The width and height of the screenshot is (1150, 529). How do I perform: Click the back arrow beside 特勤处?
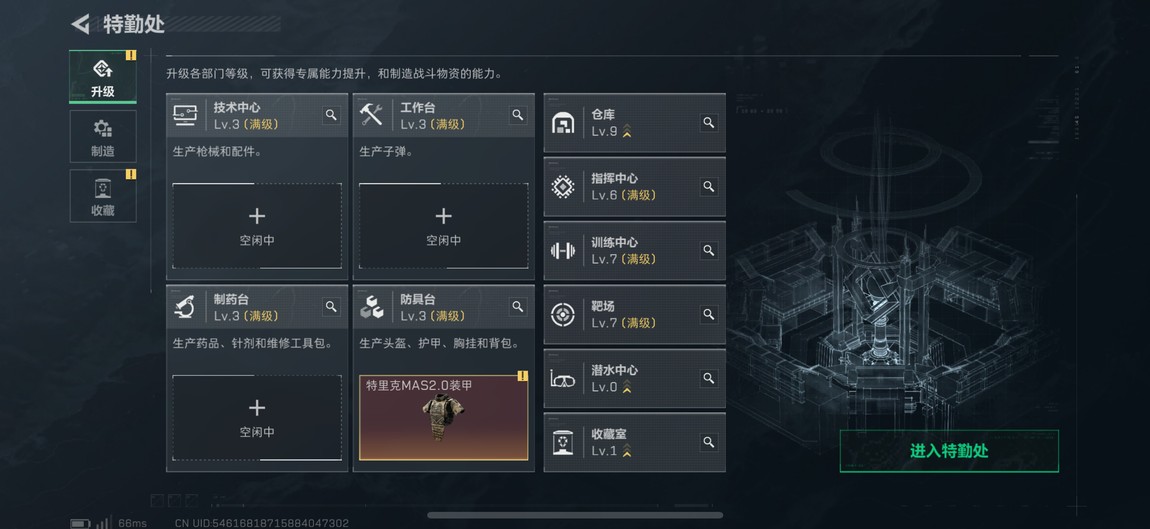[80, 23]
